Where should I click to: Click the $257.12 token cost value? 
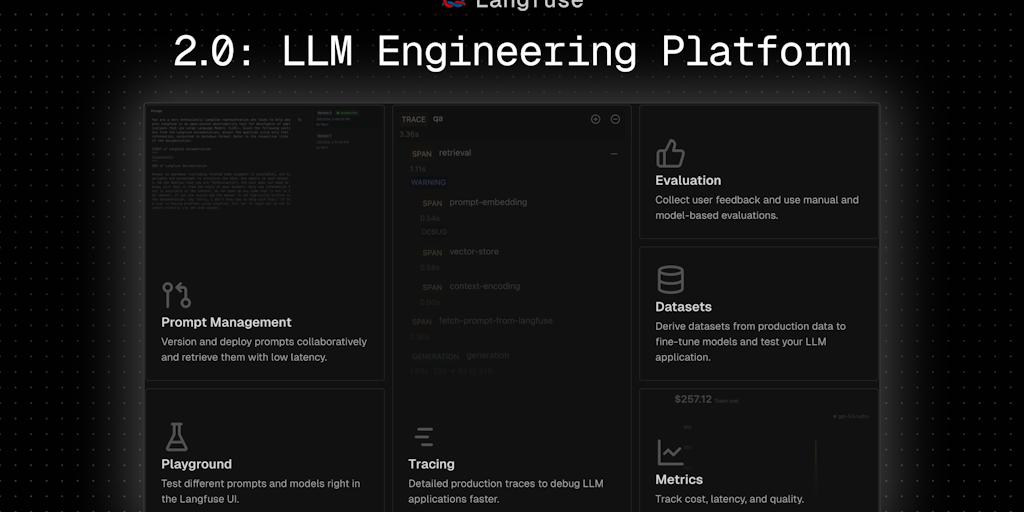point(693,399)
